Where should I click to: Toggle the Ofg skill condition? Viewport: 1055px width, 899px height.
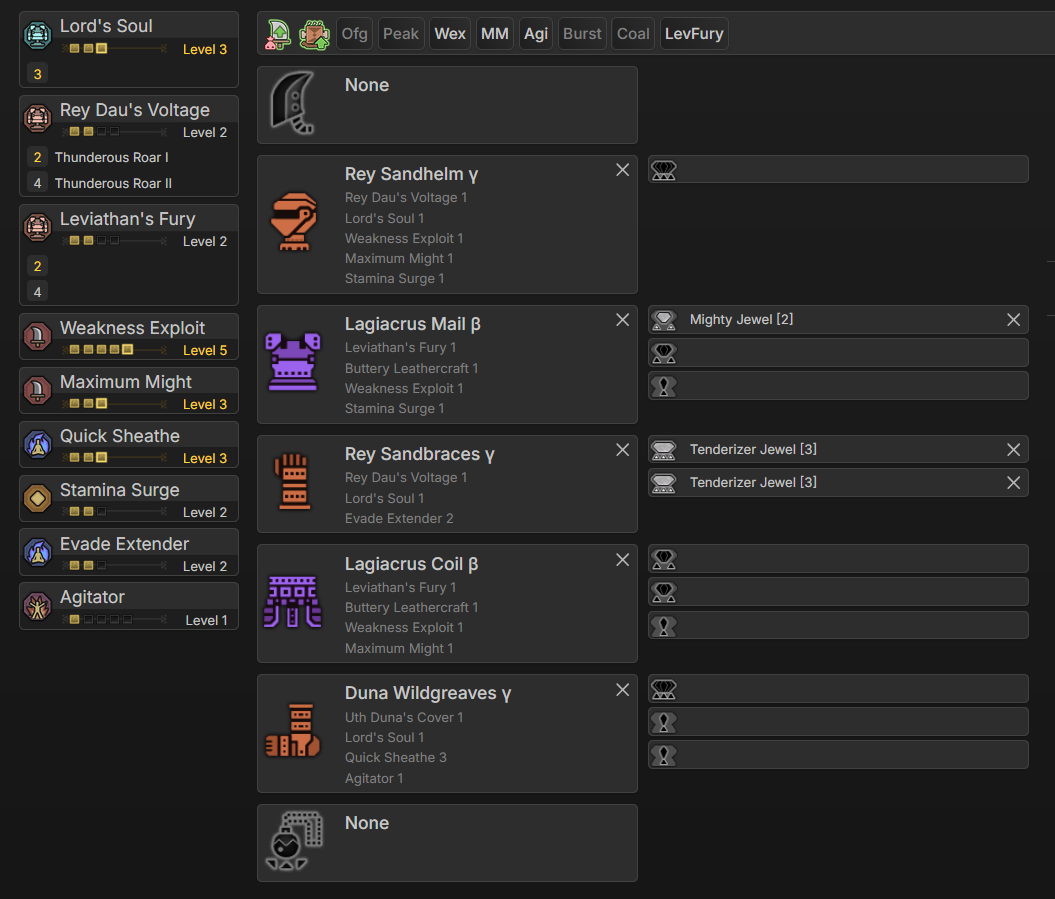pyautogui.click(x=355, y=34)
